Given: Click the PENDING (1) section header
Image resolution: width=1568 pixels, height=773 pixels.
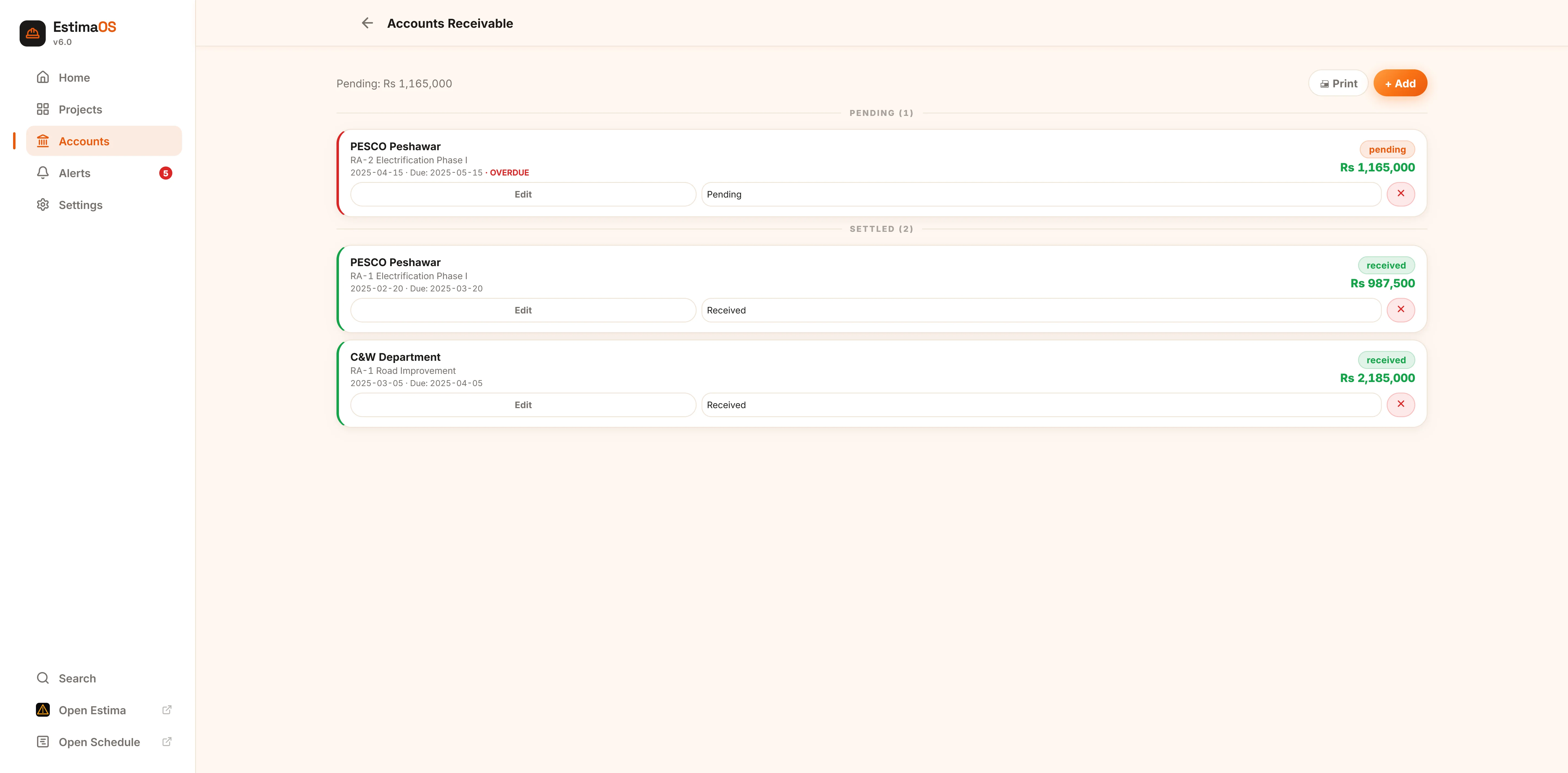Looking at the screenshot, I should coord(881,113).
